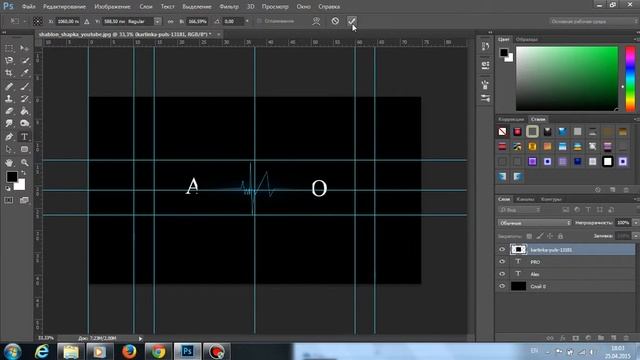This screenshot has height=360, width=640.
Task: Select the Paint Bucket tool
Action: point(24,111)
